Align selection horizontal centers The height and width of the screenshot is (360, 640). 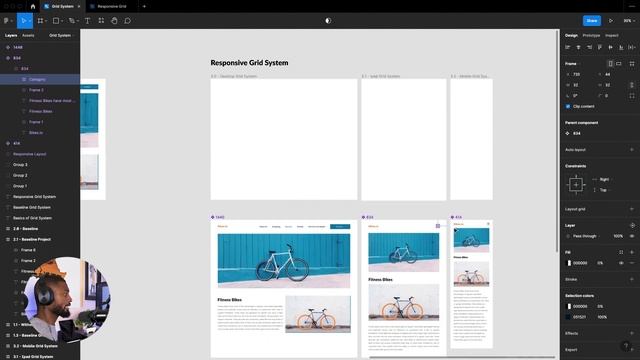(578, 47)
